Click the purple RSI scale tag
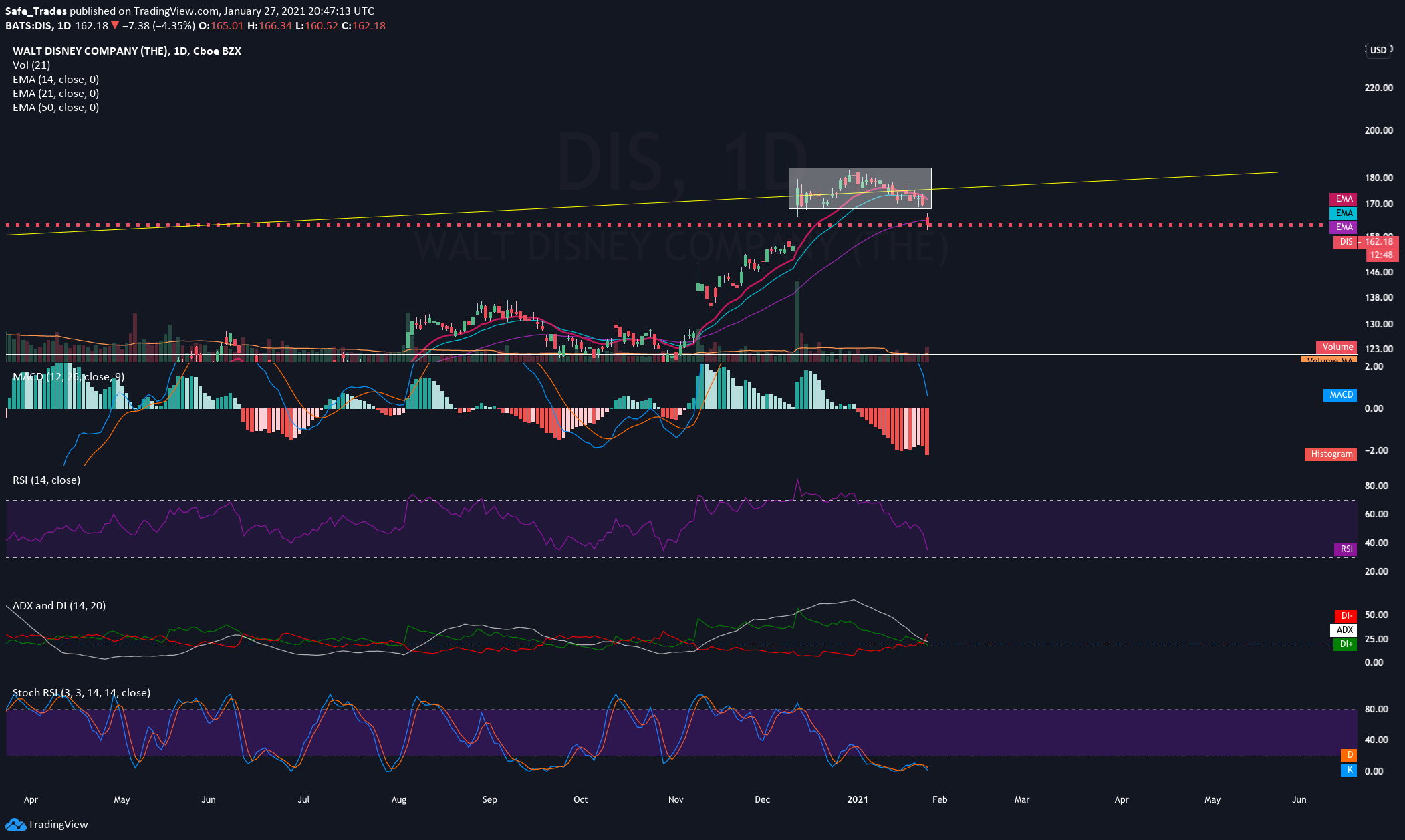 [x=1346, y=549]
